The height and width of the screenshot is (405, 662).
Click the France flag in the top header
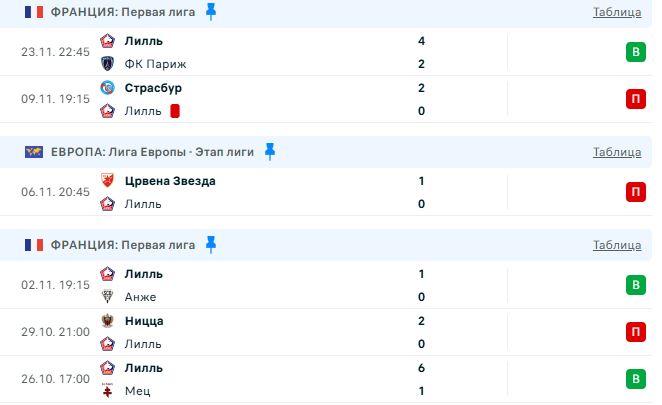pyautogui.click(x=34, y=12)
